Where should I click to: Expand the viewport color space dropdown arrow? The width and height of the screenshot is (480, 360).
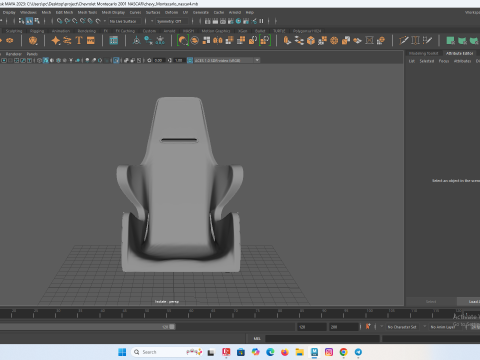(257, 60)
